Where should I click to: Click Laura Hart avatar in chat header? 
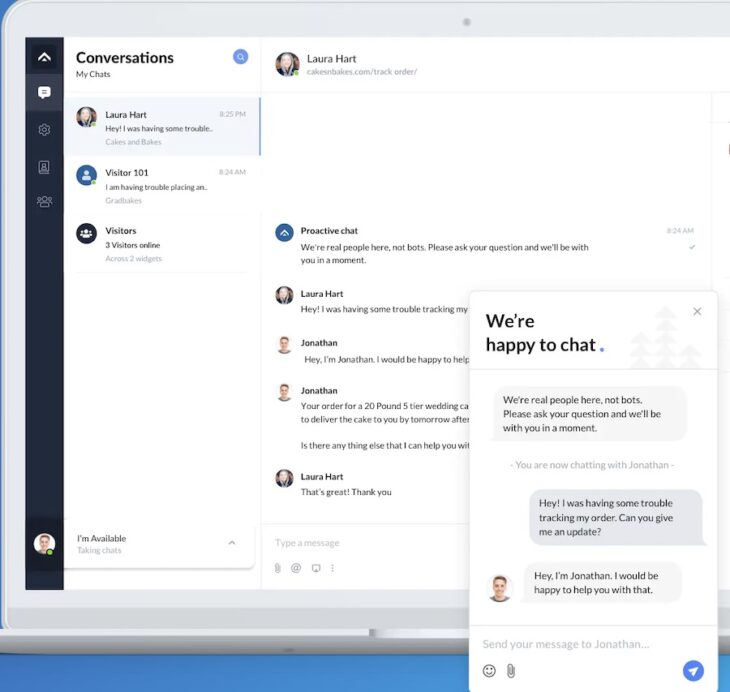point(287,64)
